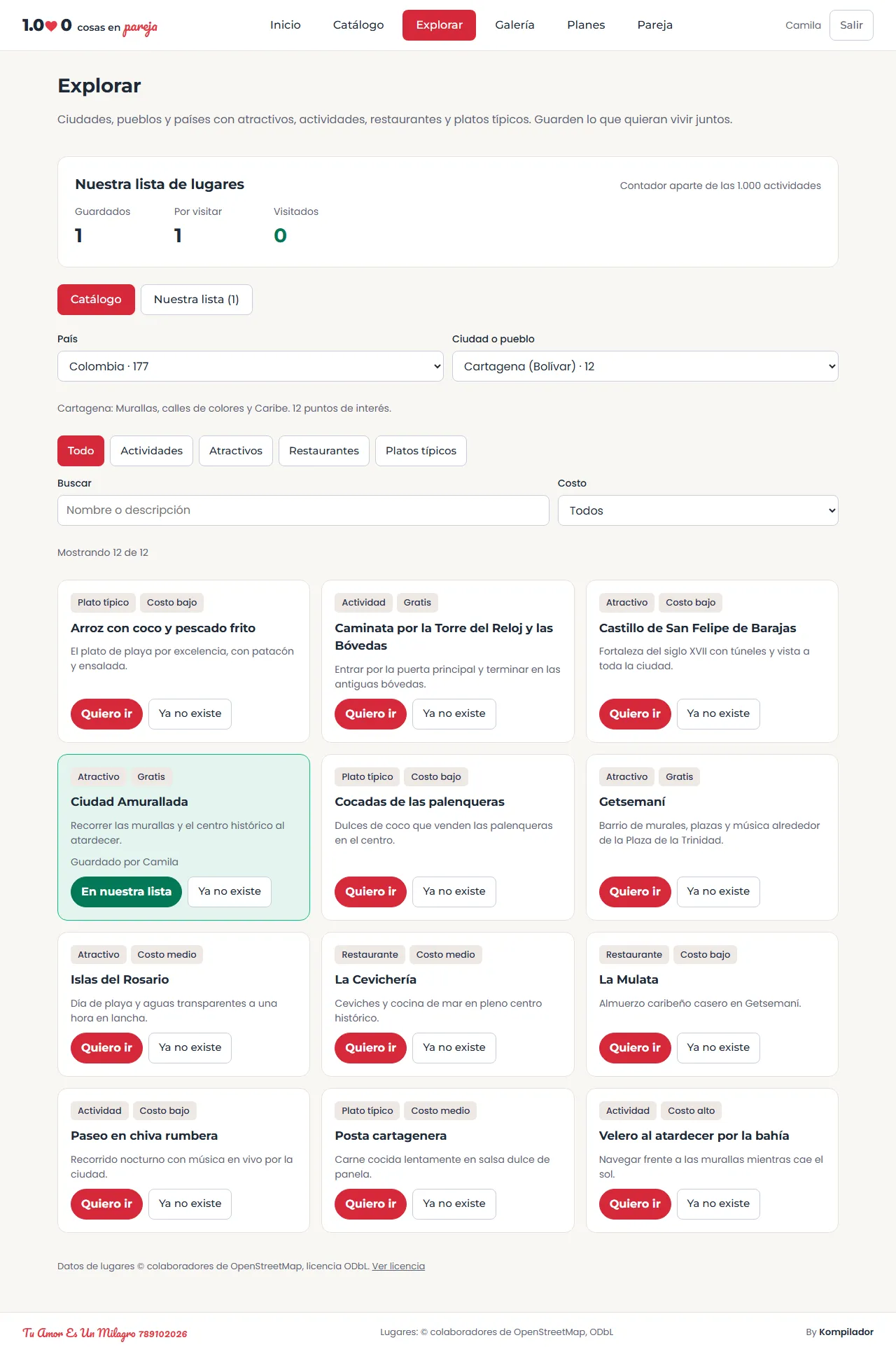Viewport: 896px width, 1354px height.
Task: Switch to the Nuestra lista (1) tab
Action: 197,300
